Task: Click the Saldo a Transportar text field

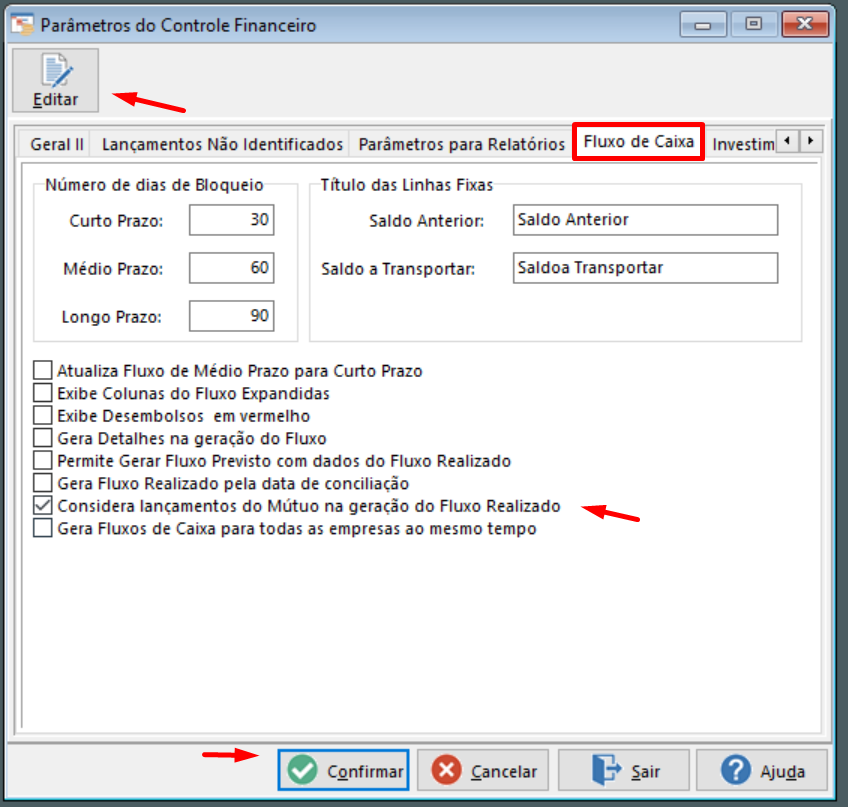Action: (x=645, y=268)
